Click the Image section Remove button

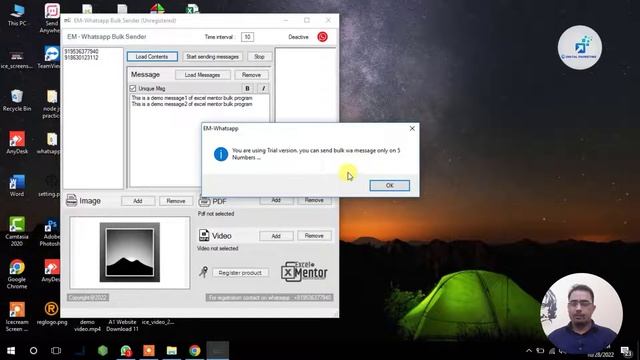(x=176, y=201)
